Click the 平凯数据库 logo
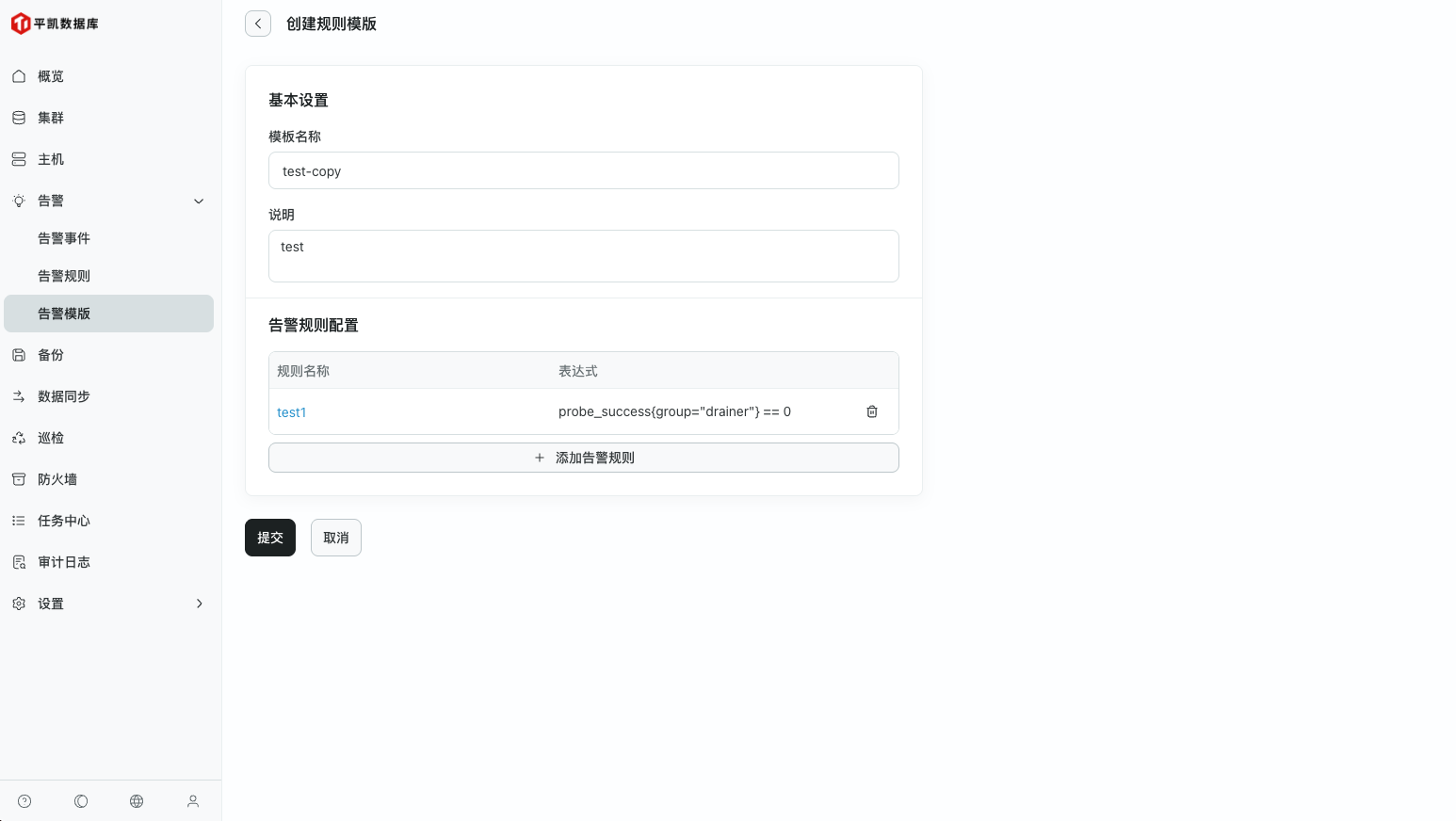This screenshot has height=821, width=1456. (55, 24)
